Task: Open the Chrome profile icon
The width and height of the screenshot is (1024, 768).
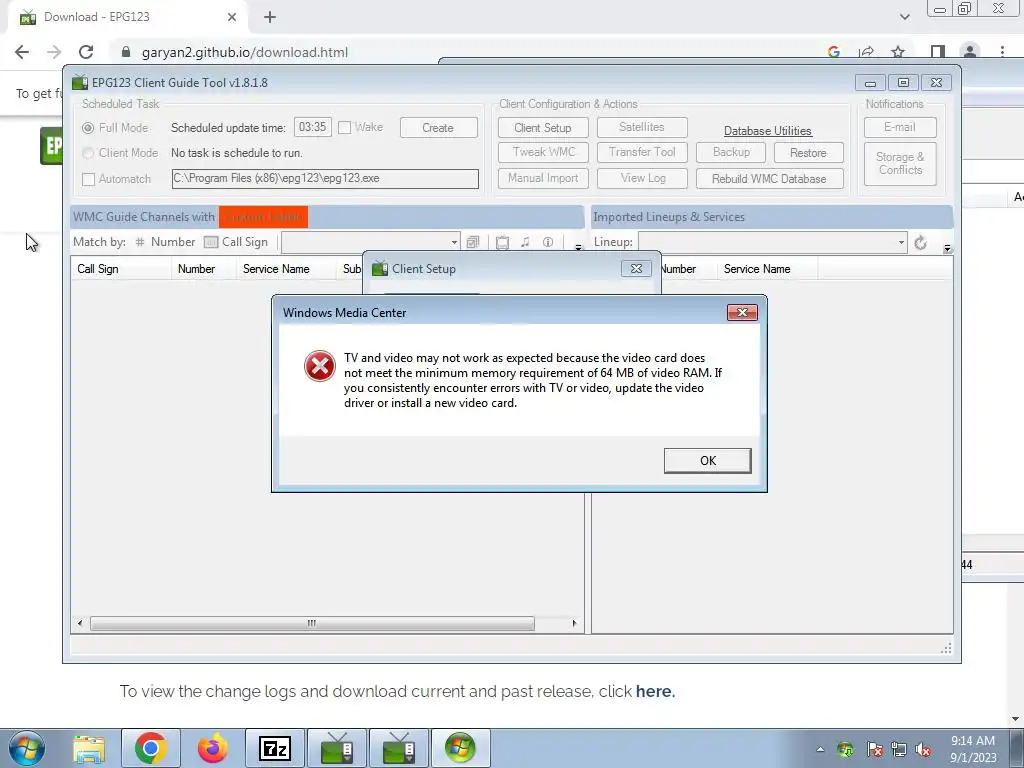Action: point(970,52)
